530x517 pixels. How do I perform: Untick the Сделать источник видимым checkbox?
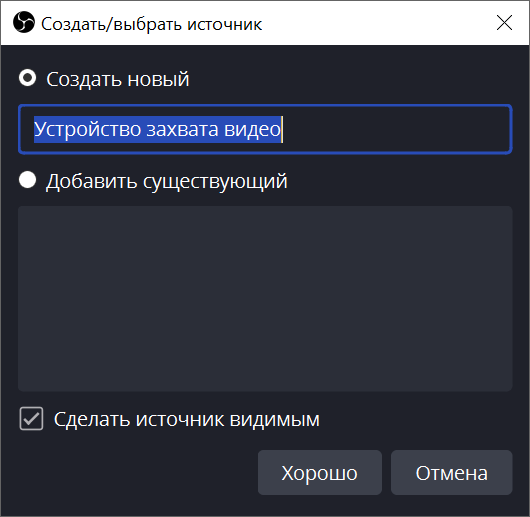click(x=31, y=418)
